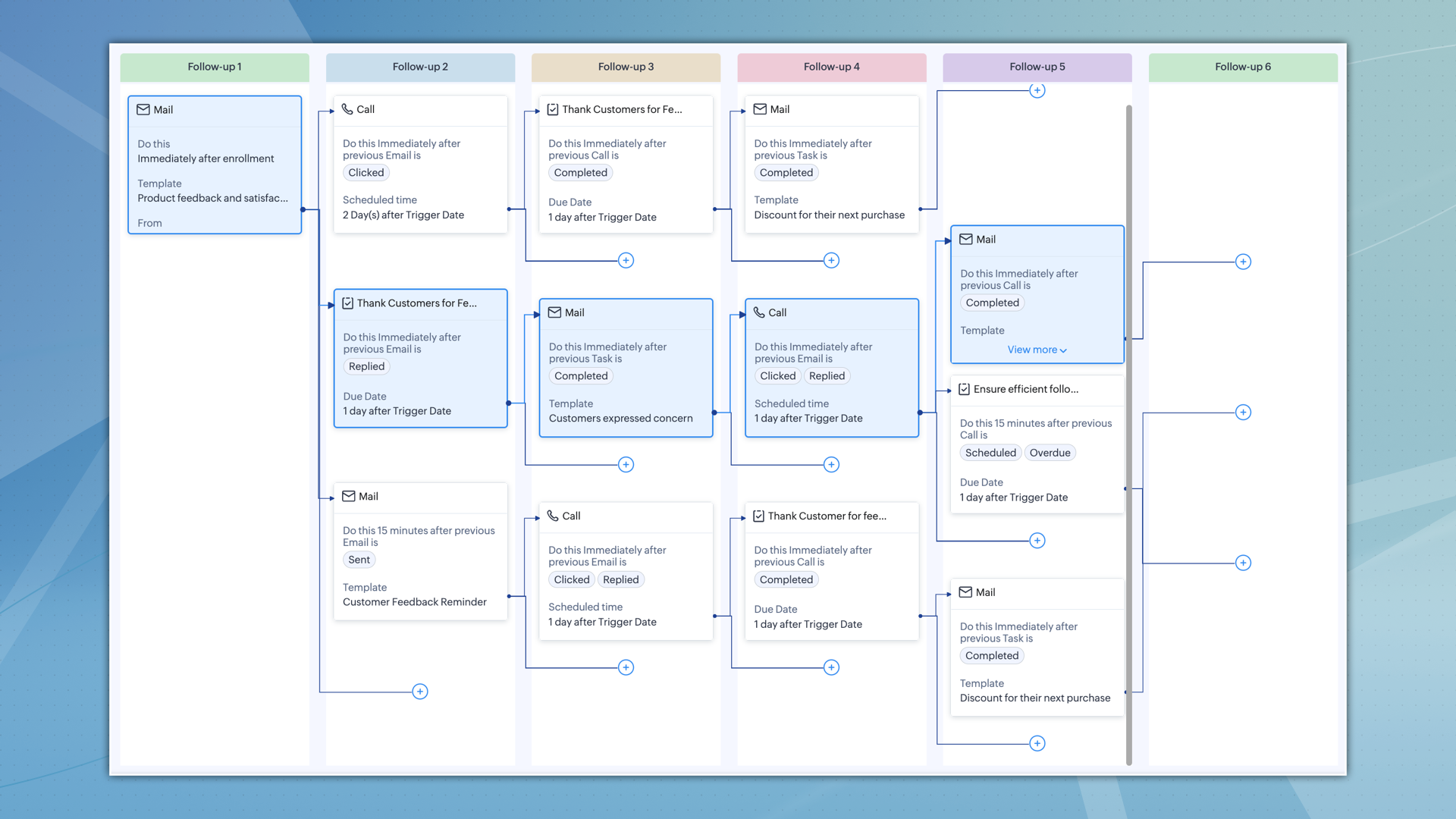
Task: Click the task icon on Thank Customer for feedback card
Action: (759, 516)
